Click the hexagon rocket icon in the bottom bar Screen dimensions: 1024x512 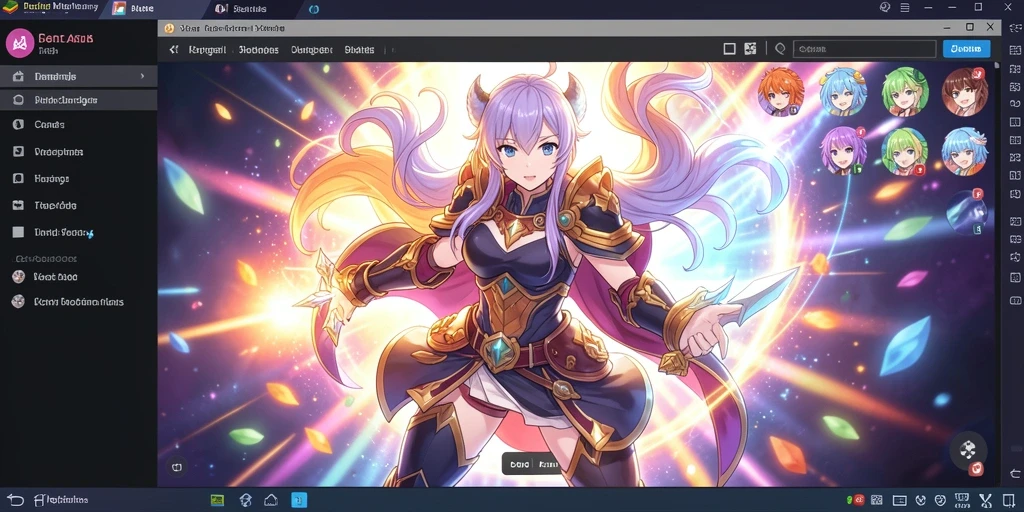[x=246, y=500]
